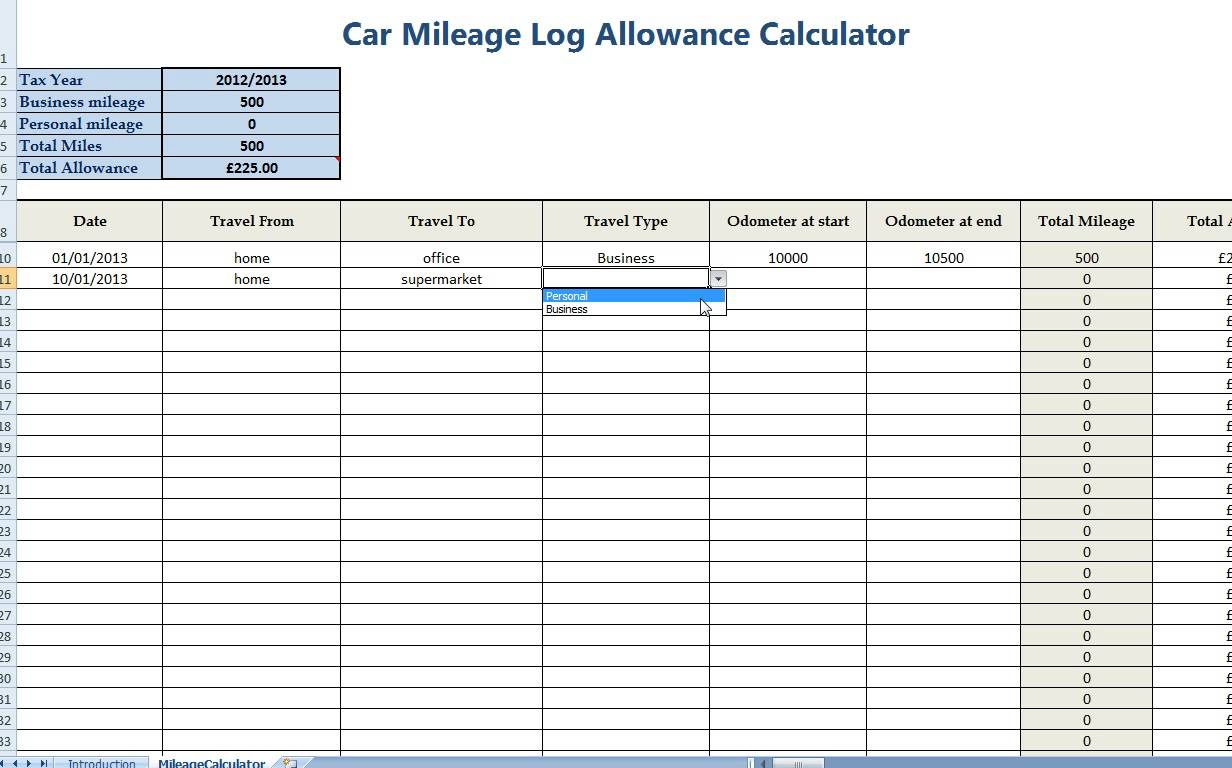Image resolution: width=1232 pixels, height=768 pixels.
Task: Click the Tax Year label cell
Action: 89,80
